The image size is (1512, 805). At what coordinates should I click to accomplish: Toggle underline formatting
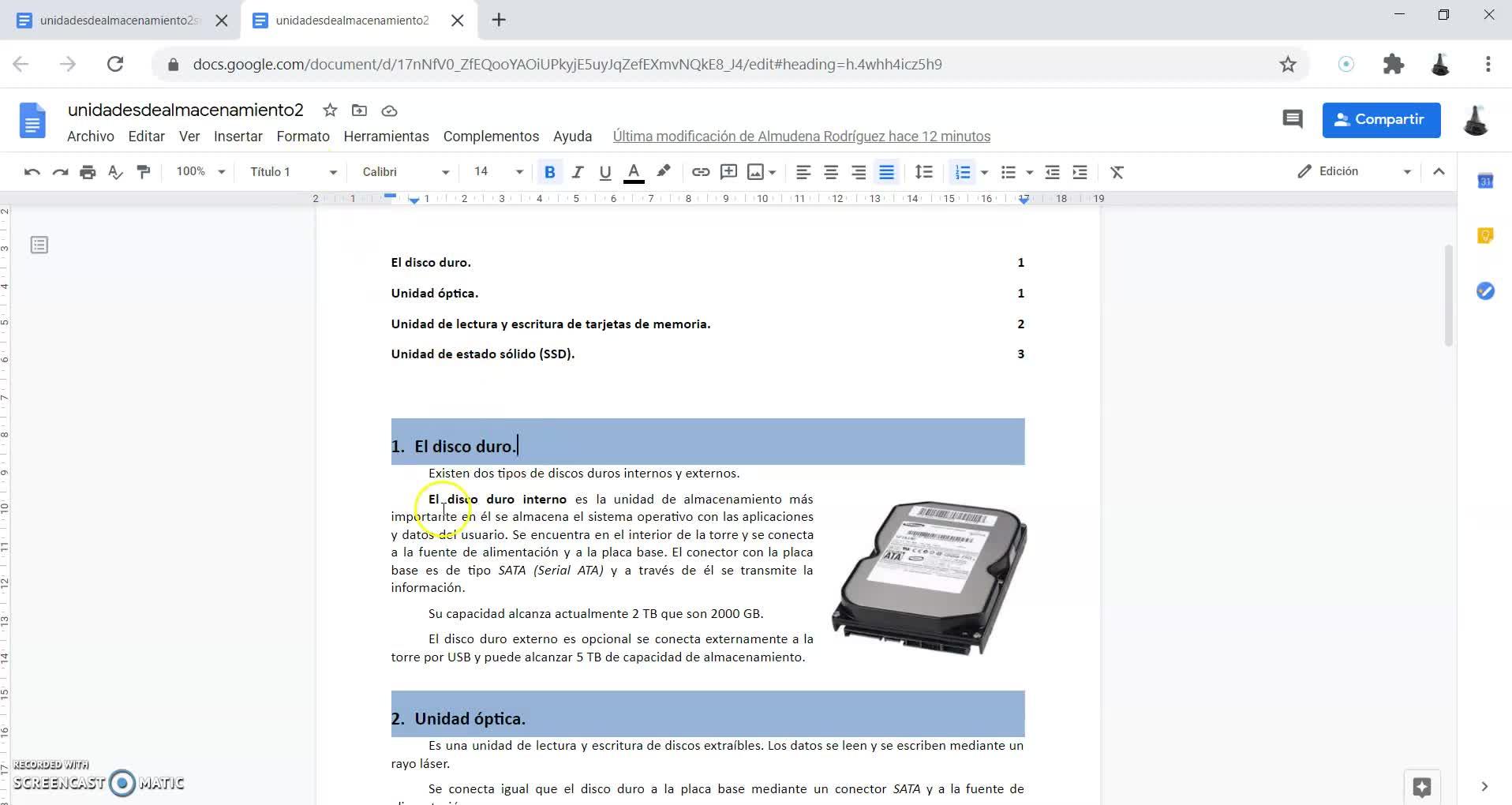[x=605, y=172]
